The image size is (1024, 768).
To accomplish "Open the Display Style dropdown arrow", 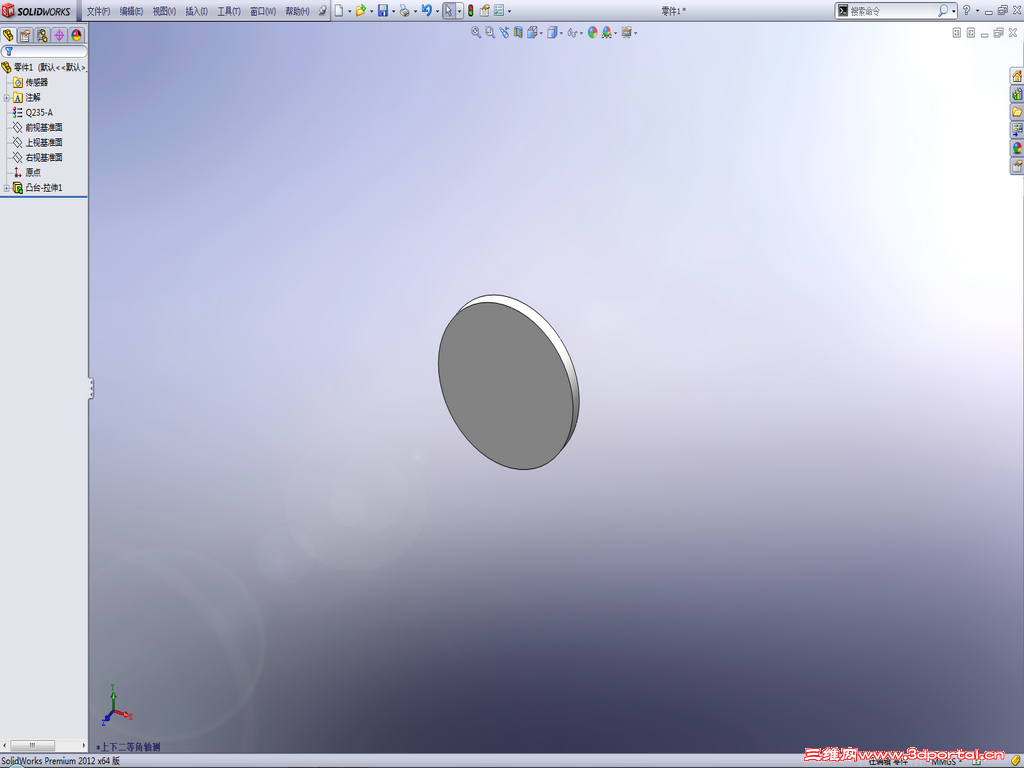I will [x=561, y=31].
